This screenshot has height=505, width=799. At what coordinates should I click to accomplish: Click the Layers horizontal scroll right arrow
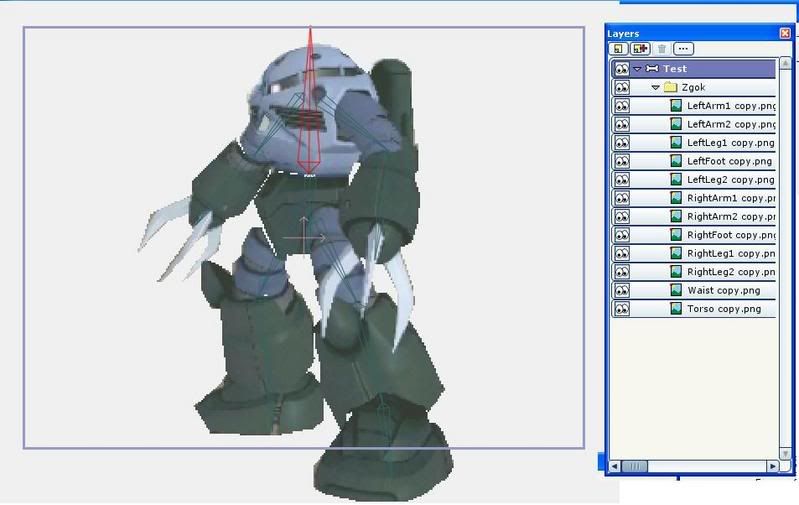pyautogui.click(x=773, y=466)
